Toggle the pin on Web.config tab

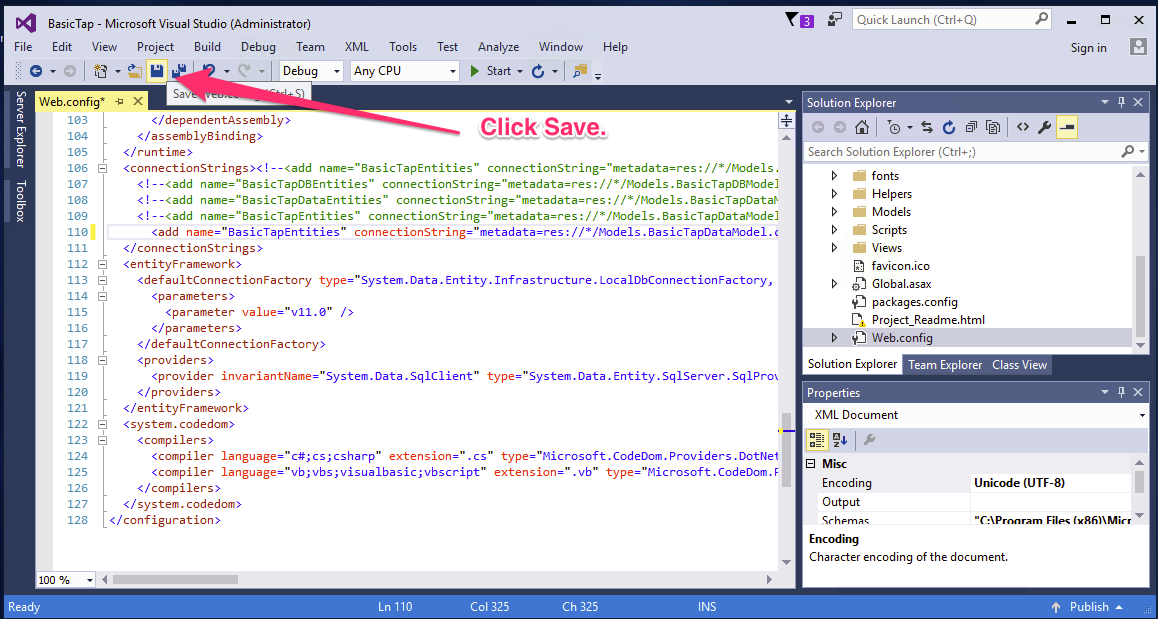click(119, 101)
